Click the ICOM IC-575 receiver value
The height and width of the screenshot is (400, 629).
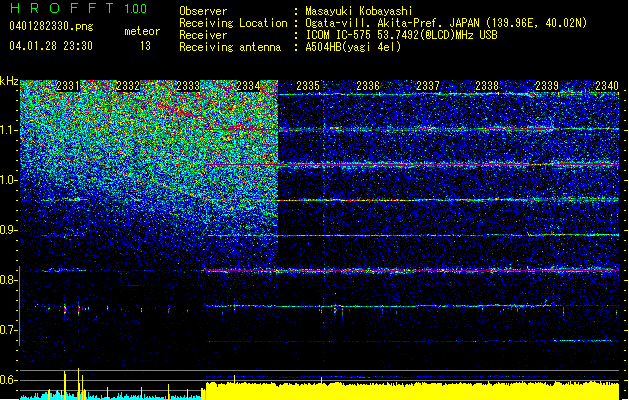pos(401,35)
